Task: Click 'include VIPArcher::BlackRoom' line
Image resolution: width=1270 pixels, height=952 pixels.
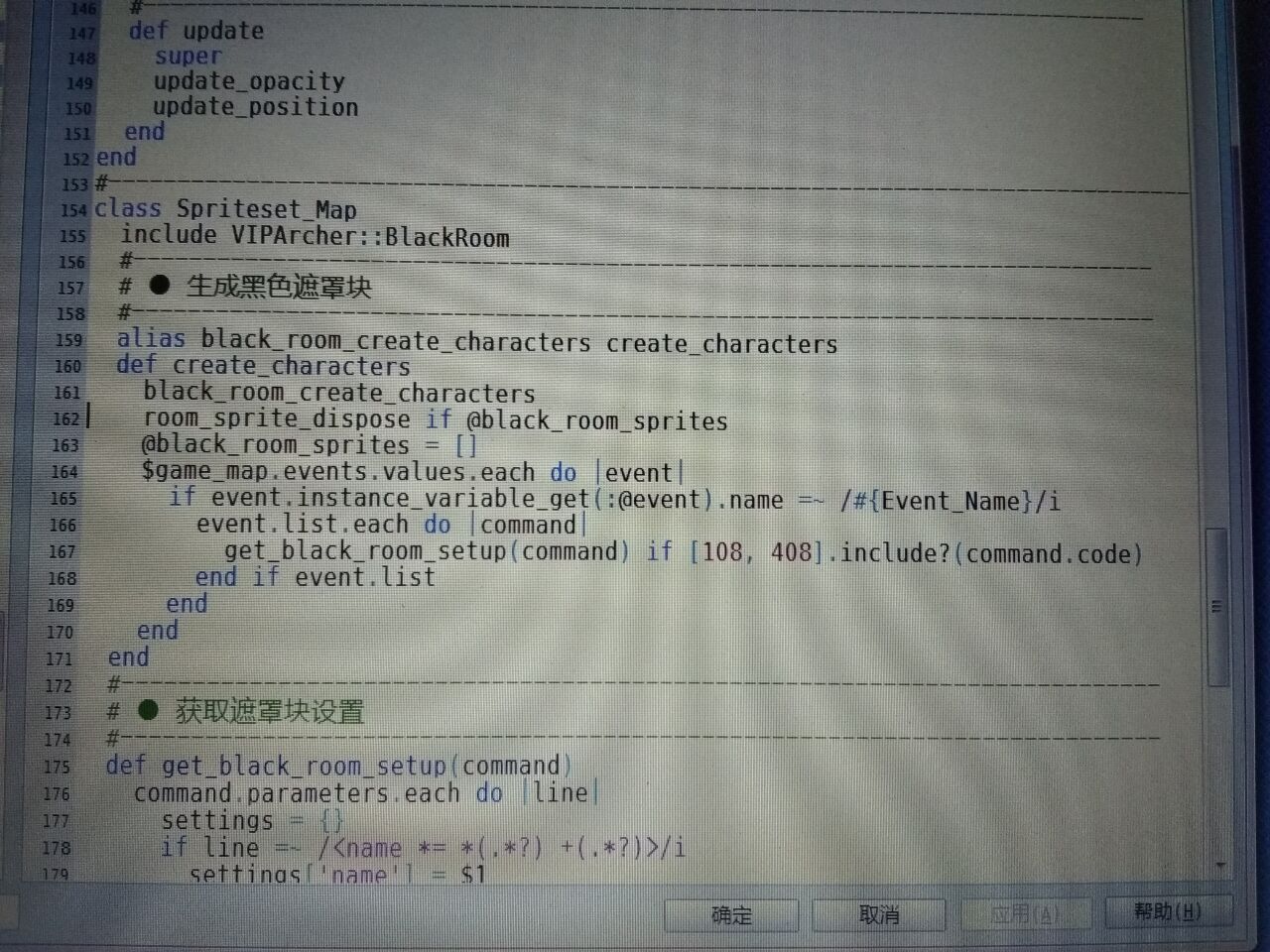Action: [x=315, y=236]
